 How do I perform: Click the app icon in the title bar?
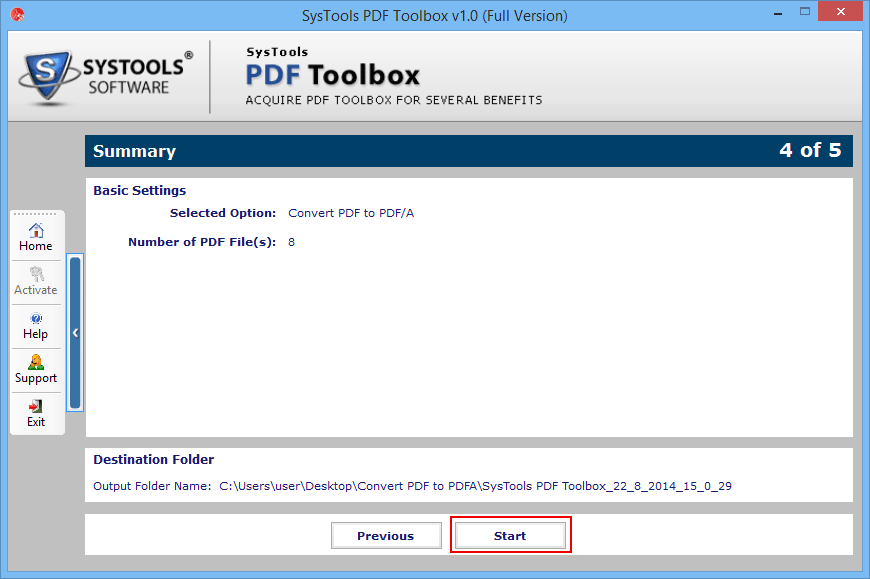tap(17, 14)
